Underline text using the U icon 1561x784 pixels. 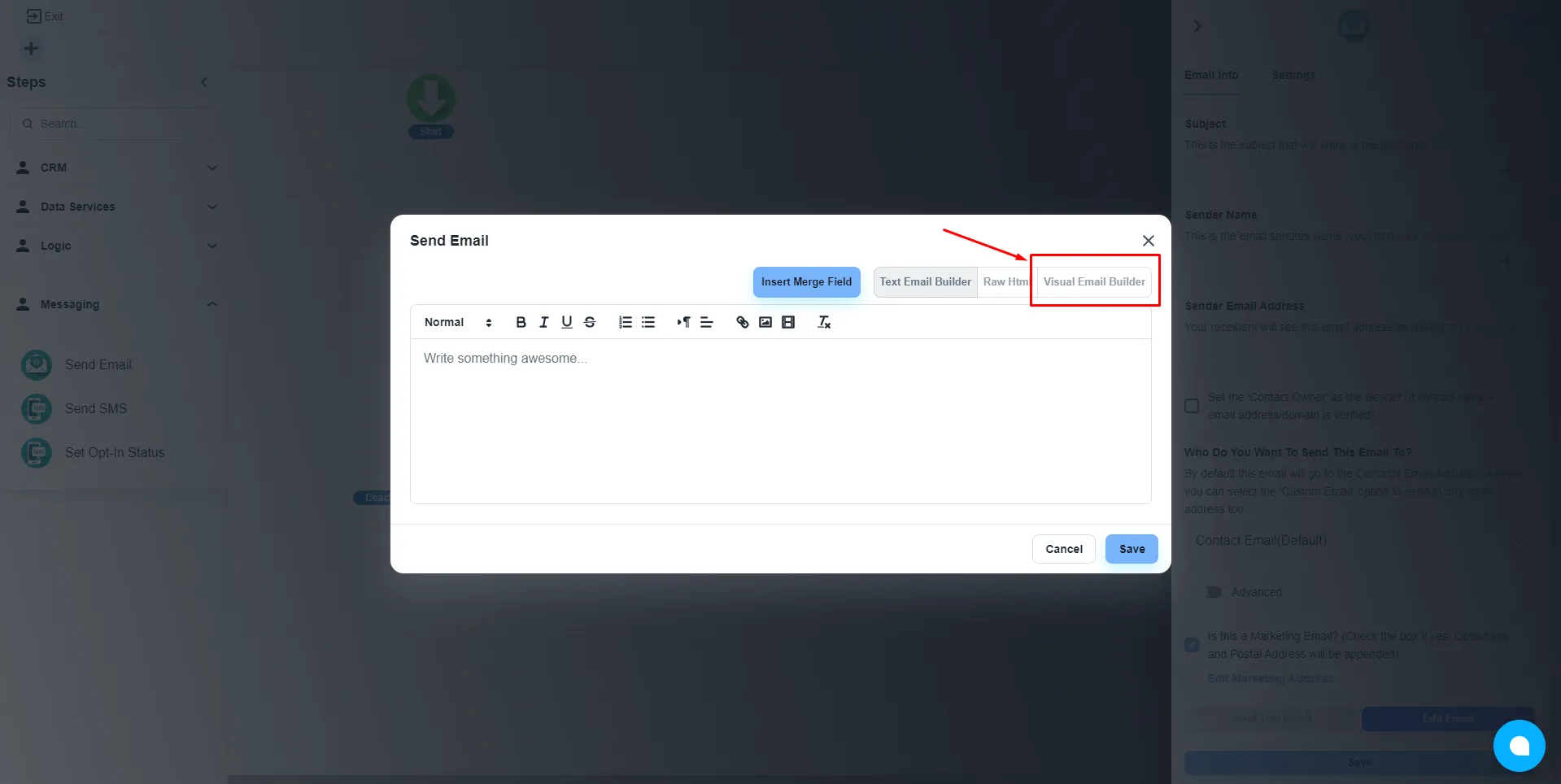[567, 322]
